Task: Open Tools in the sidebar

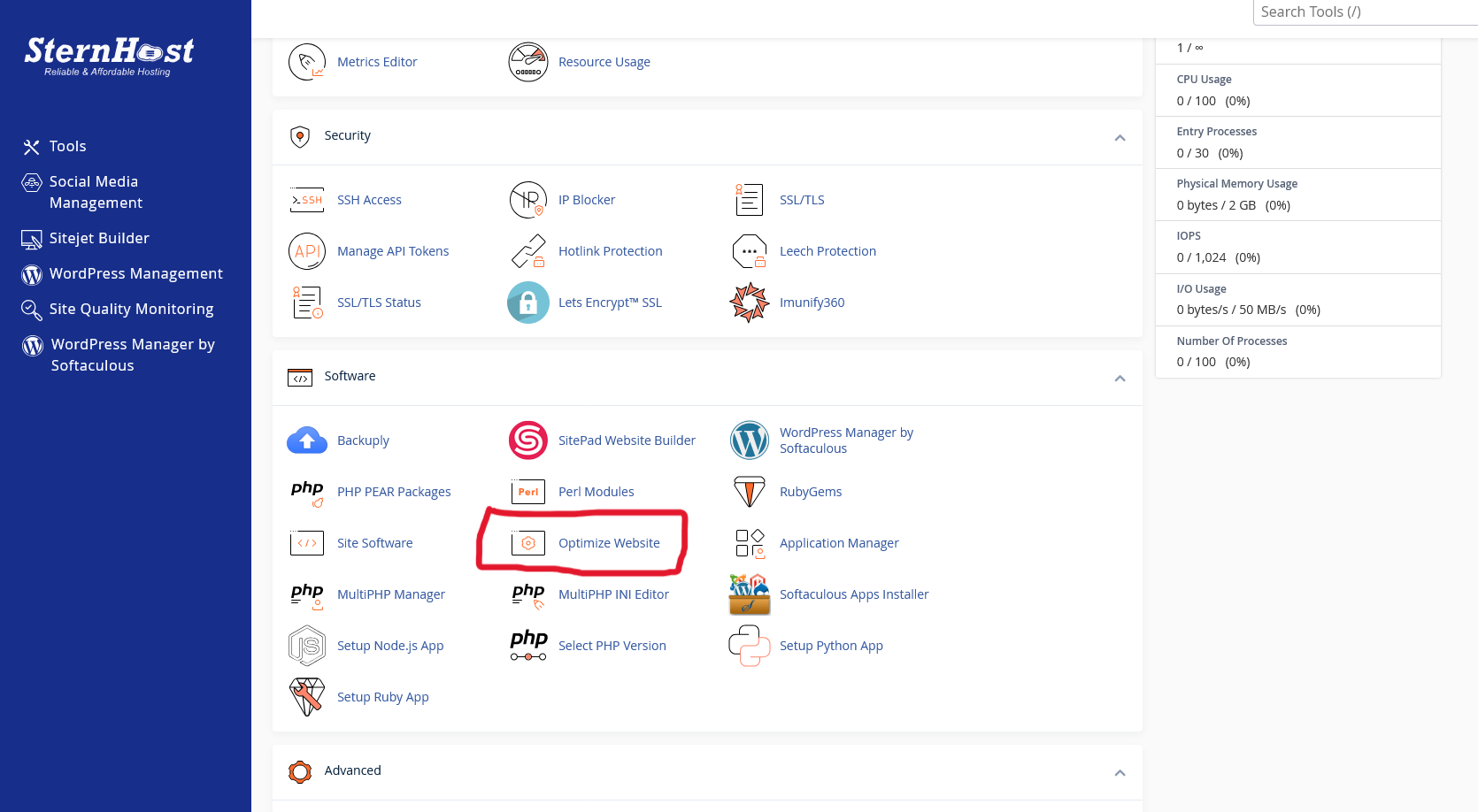Action: [x=67, y=147]
